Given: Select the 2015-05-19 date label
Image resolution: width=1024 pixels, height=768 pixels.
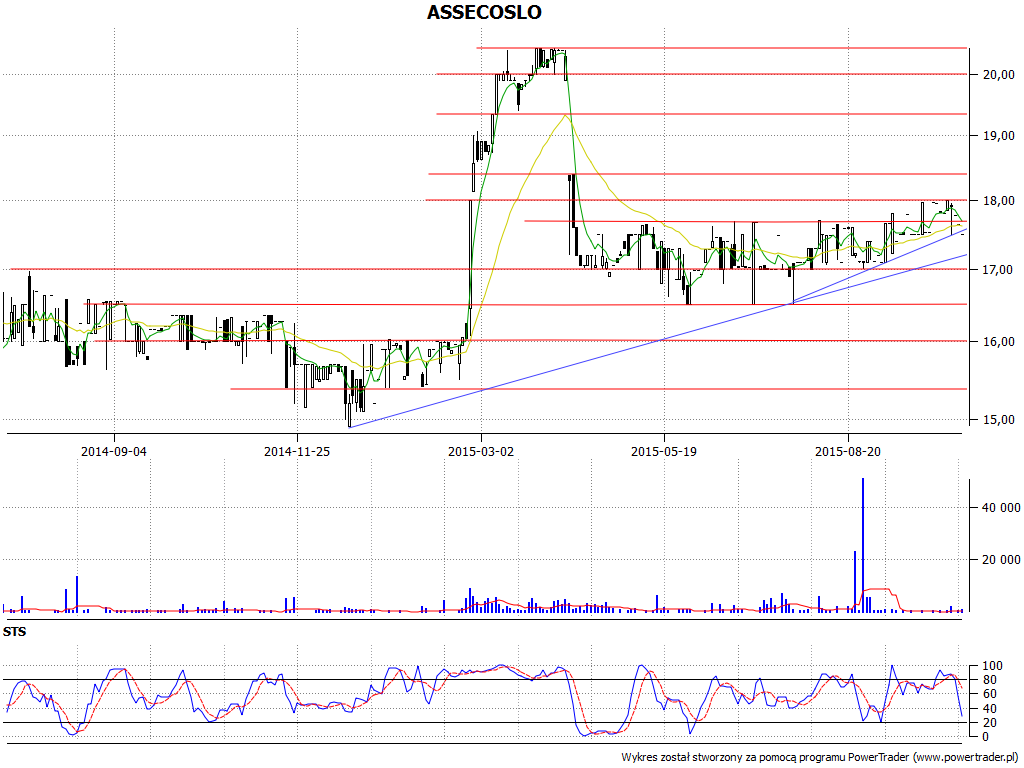Looking at the screenshot, I should click(664, 451).
